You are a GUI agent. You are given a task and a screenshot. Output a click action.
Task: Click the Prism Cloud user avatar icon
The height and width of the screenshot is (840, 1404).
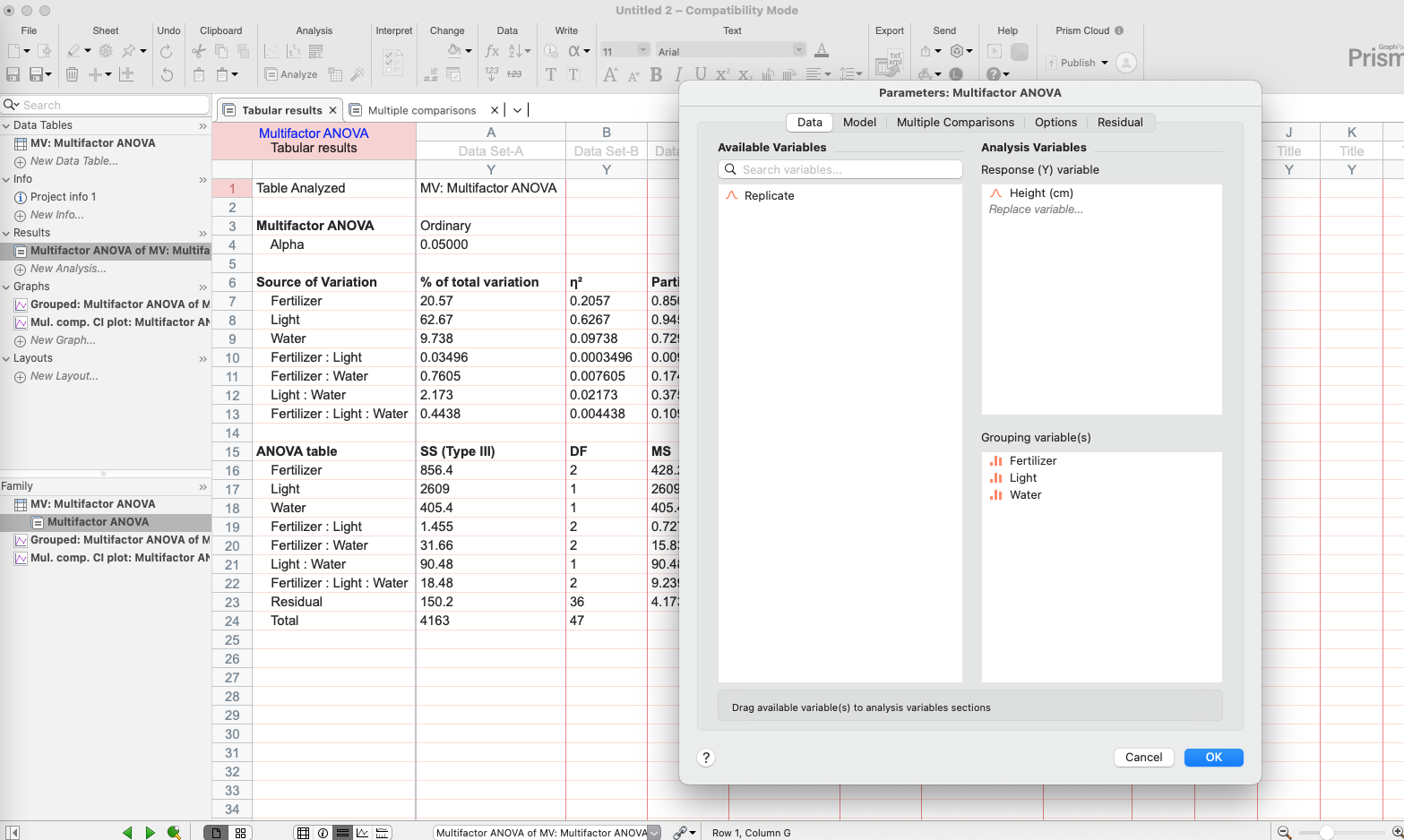pos(1126,63)
